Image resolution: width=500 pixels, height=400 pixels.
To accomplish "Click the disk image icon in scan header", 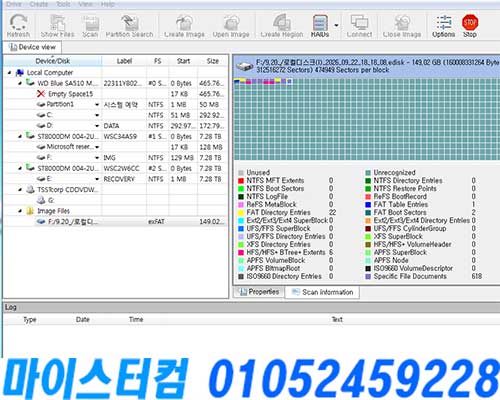I will (245, 66).
